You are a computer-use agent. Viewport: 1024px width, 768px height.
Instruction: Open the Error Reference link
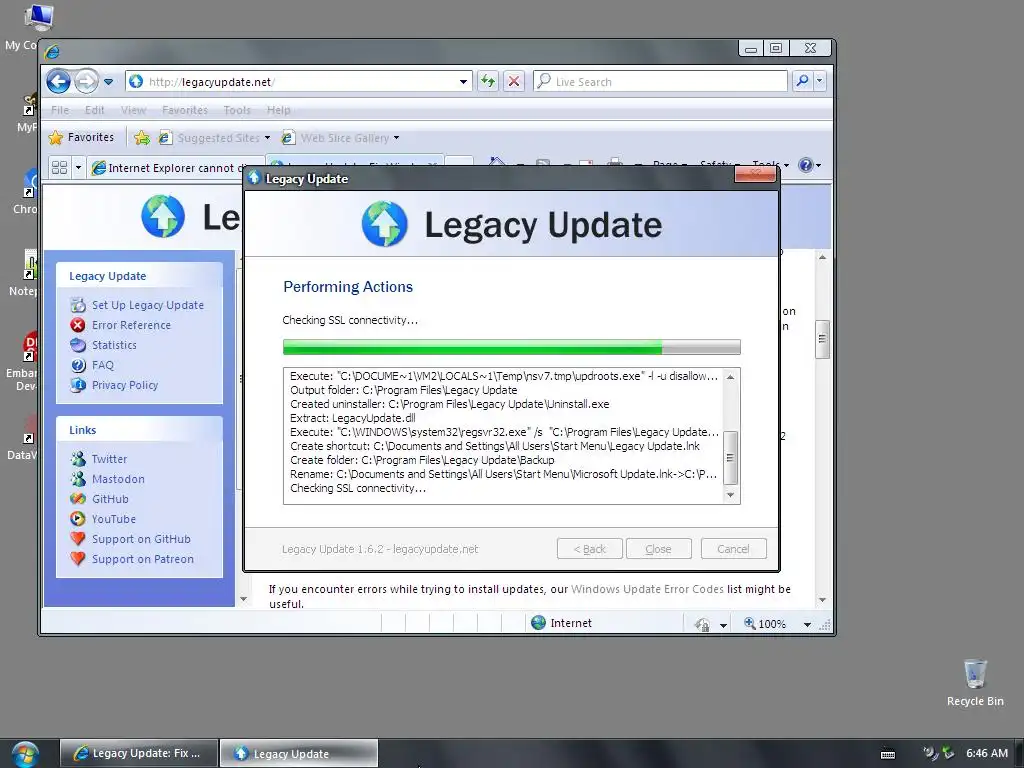tap(131, 325)
